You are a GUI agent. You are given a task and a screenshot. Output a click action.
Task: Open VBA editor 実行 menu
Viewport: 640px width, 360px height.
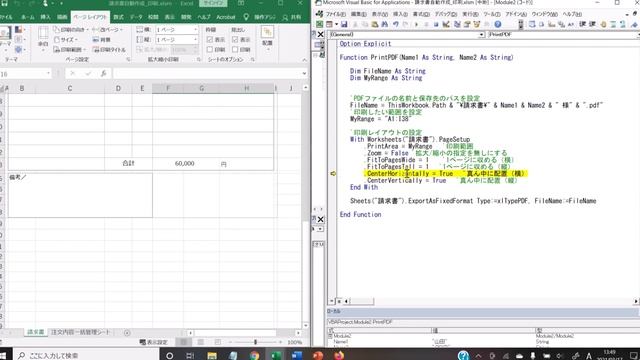click(470, 14)
